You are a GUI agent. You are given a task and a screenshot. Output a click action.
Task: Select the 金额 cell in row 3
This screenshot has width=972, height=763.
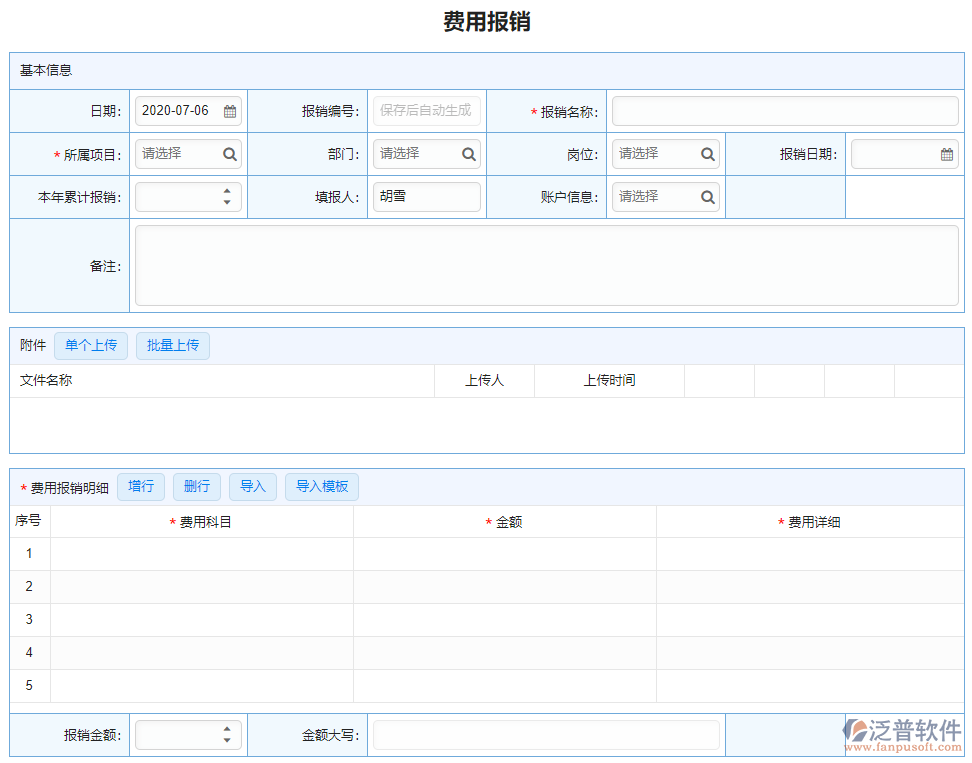[505, 620]
